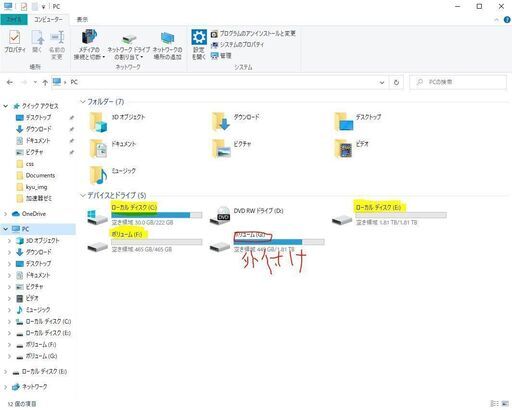Open メディアの接続と切断 ribbon item

pos(89,45)
